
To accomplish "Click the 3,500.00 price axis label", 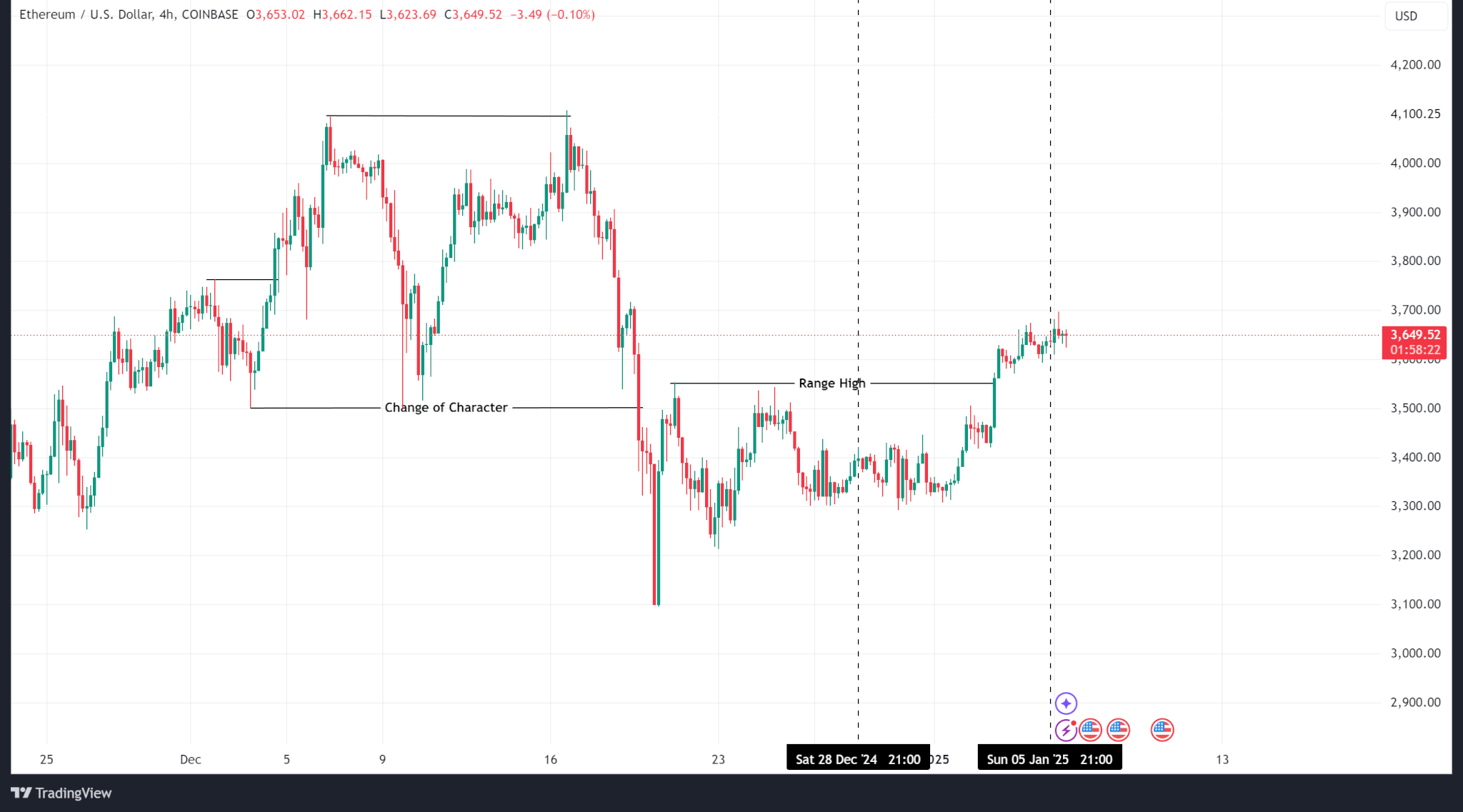I will tap(1415, 408).
